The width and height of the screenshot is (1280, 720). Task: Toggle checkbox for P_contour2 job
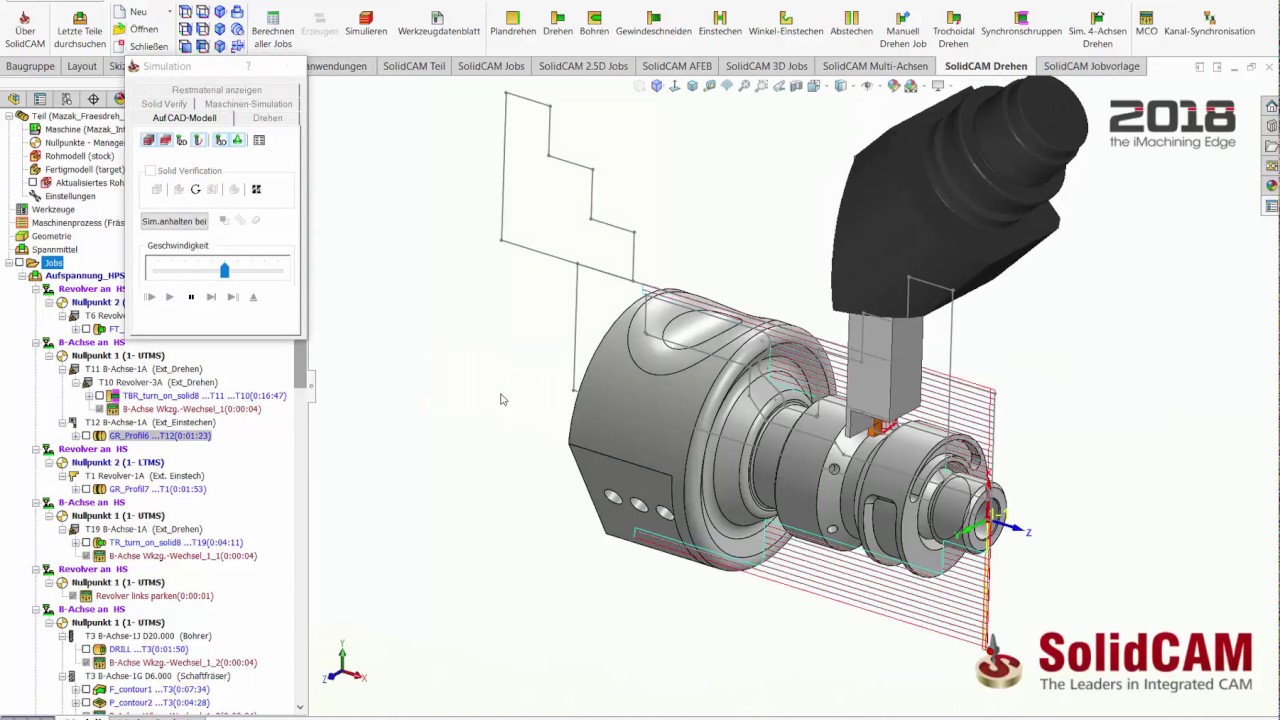click(x=86, y=703)
